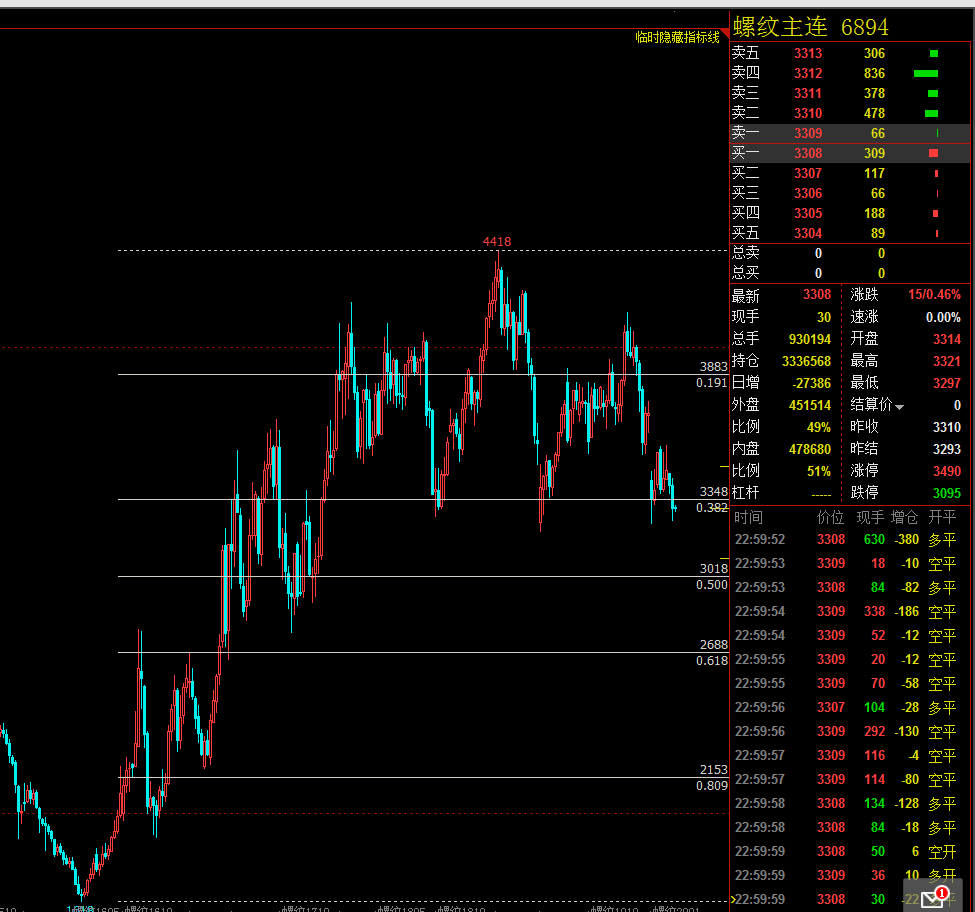Click the 卖五 volume bar indicator
The height and width of the screenshot is (912, 975).
[x=934, y=54]
